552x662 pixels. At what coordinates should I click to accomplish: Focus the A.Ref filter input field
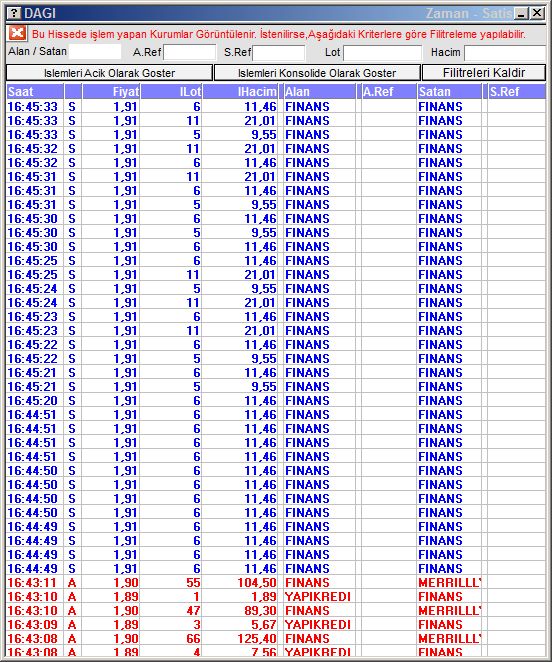190,52
